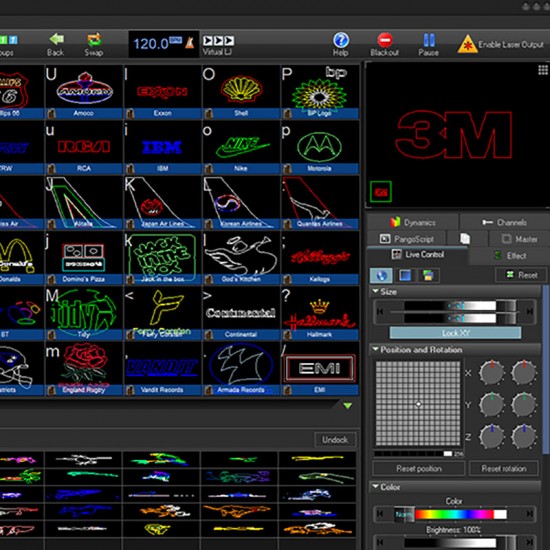Click the first X rotation knob
Image resolution: width=550 pixels, height=550 pixels.
coord(492,373)
